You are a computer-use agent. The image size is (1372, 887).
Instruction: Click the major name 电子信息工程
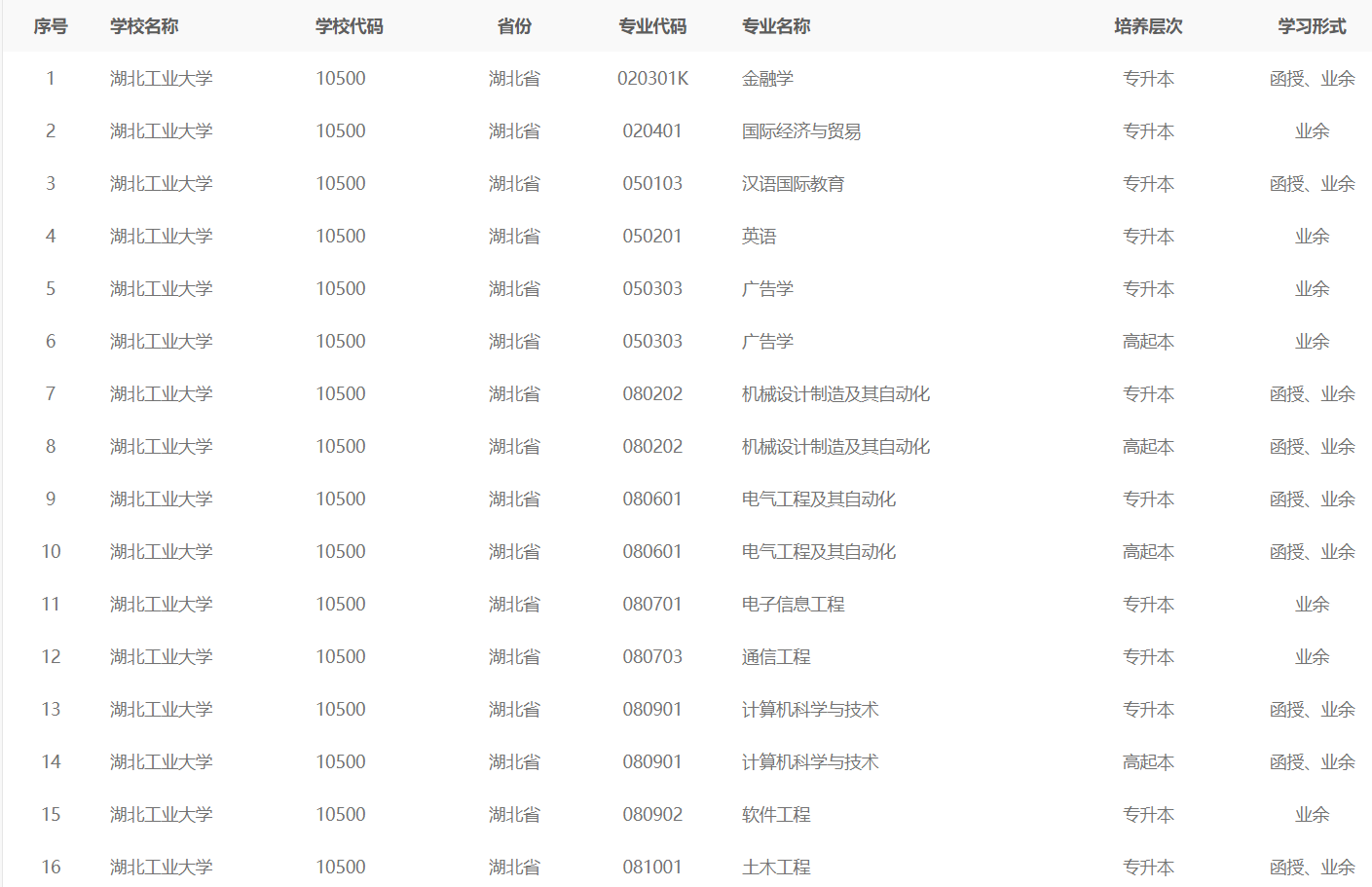click(x=793, y=605)
